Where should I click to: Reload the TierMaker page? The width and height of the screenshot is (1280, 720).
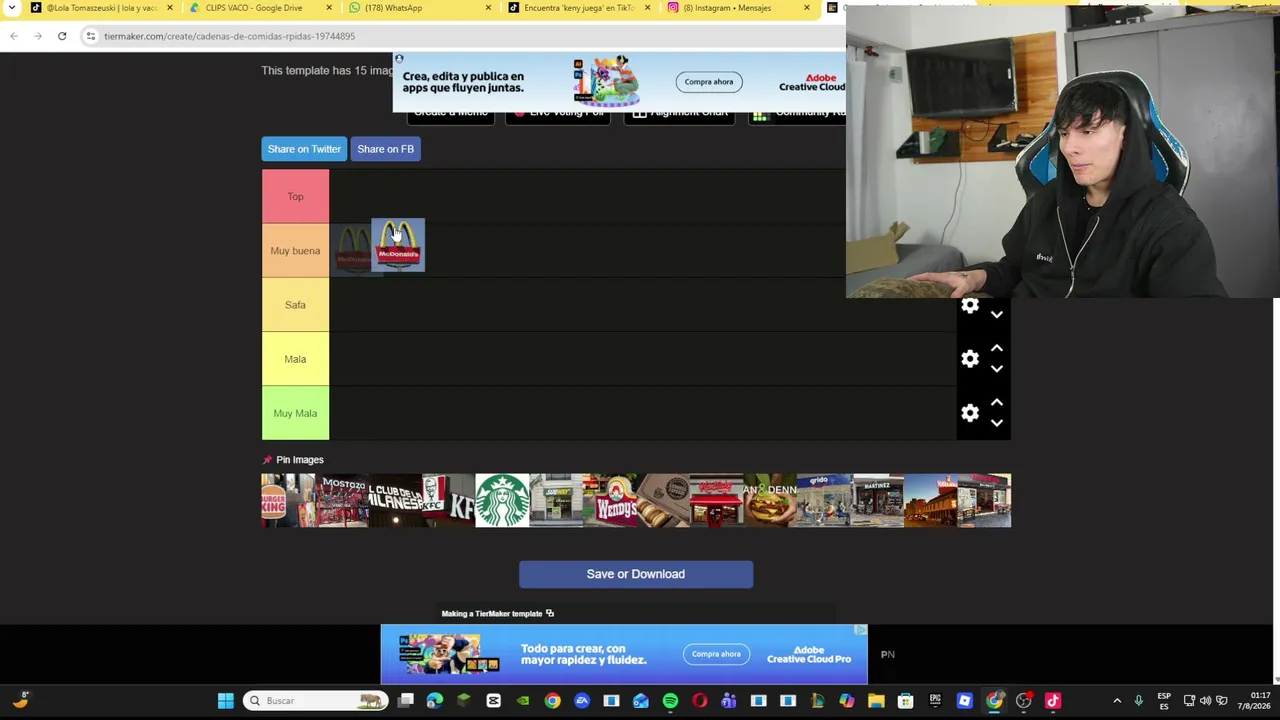coord(62,36)
